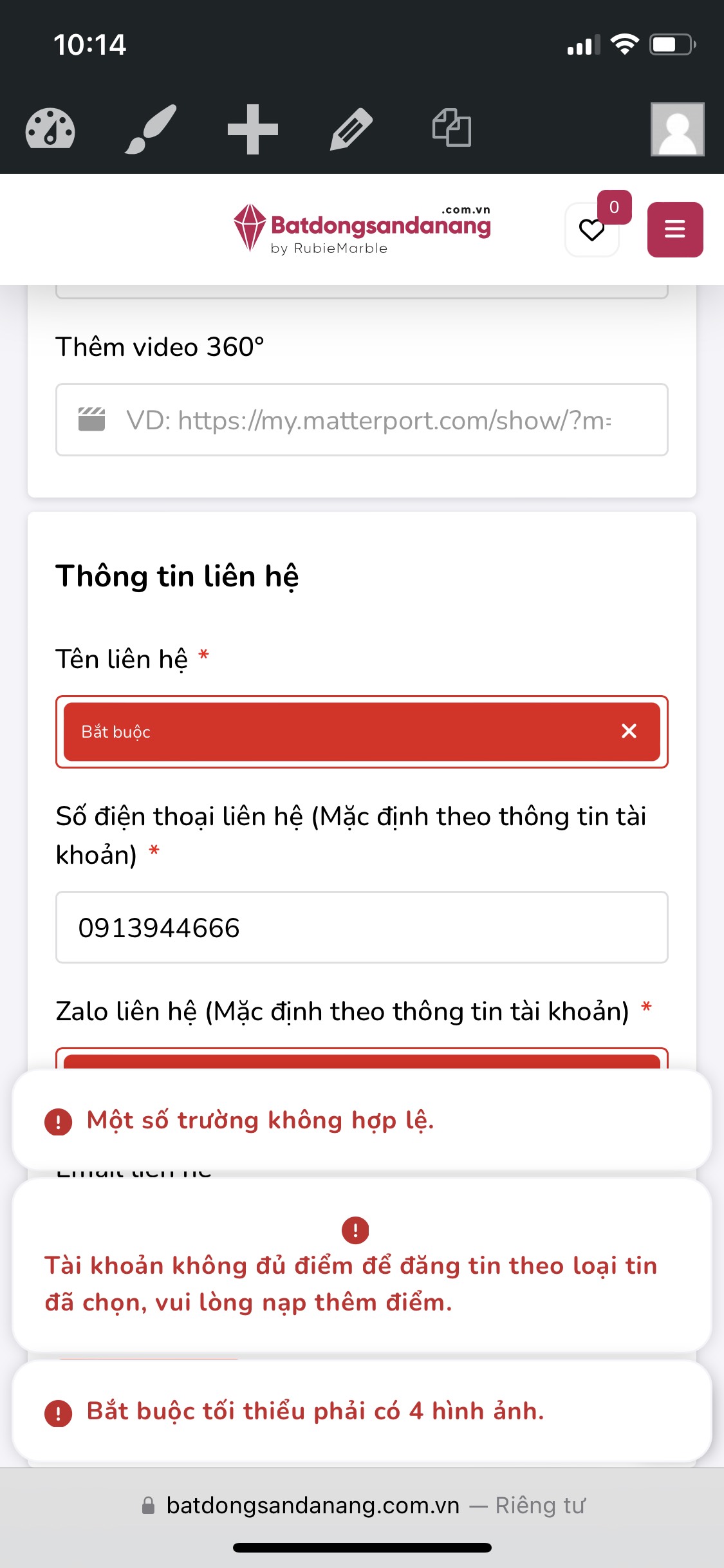Tap the 'Zalo liên hệ' input field
The width and height of the screenshot is (724, 1568).
[x=362, y=1059]
